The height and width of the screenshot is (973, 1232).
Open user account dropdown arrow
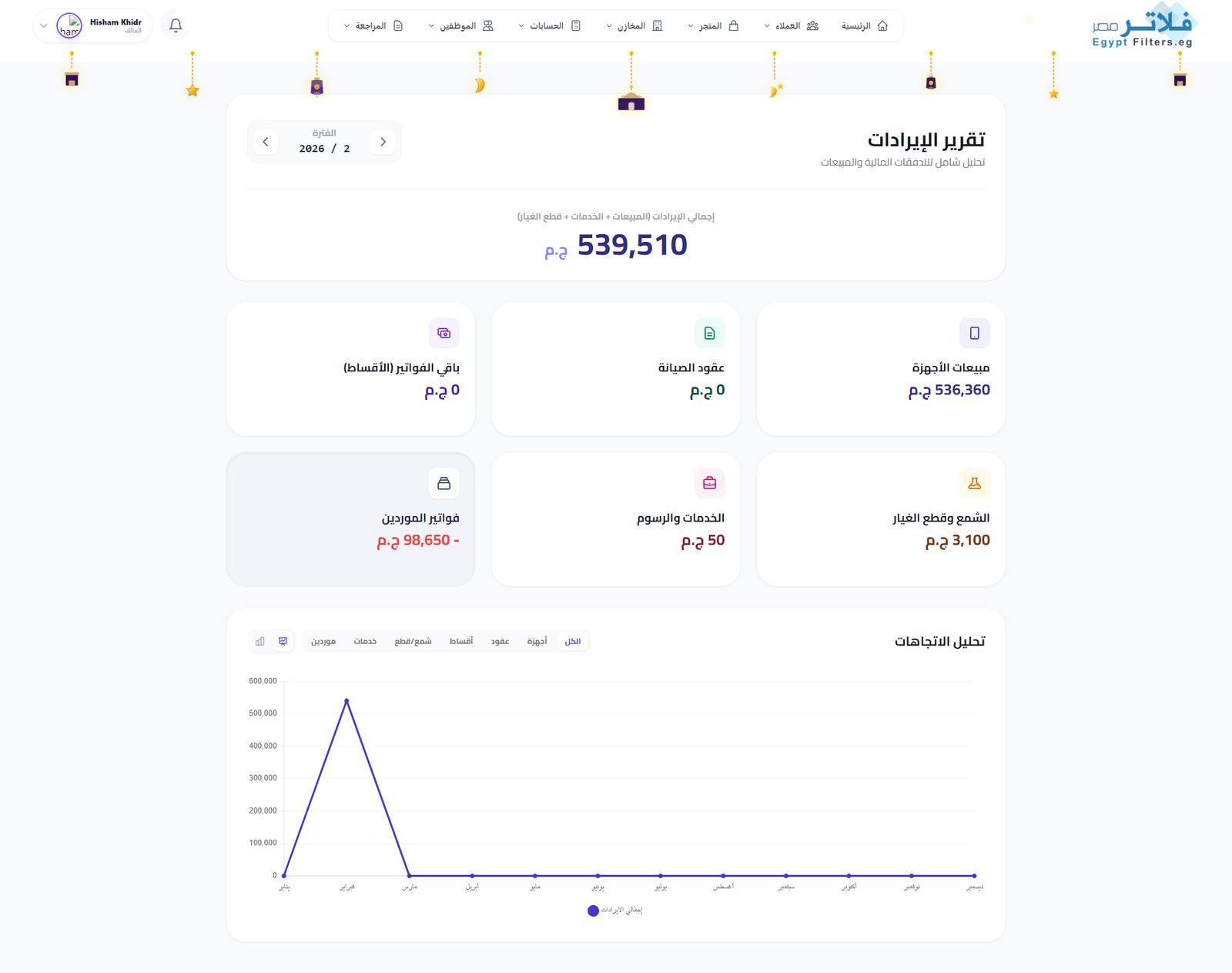coord(44,25)
